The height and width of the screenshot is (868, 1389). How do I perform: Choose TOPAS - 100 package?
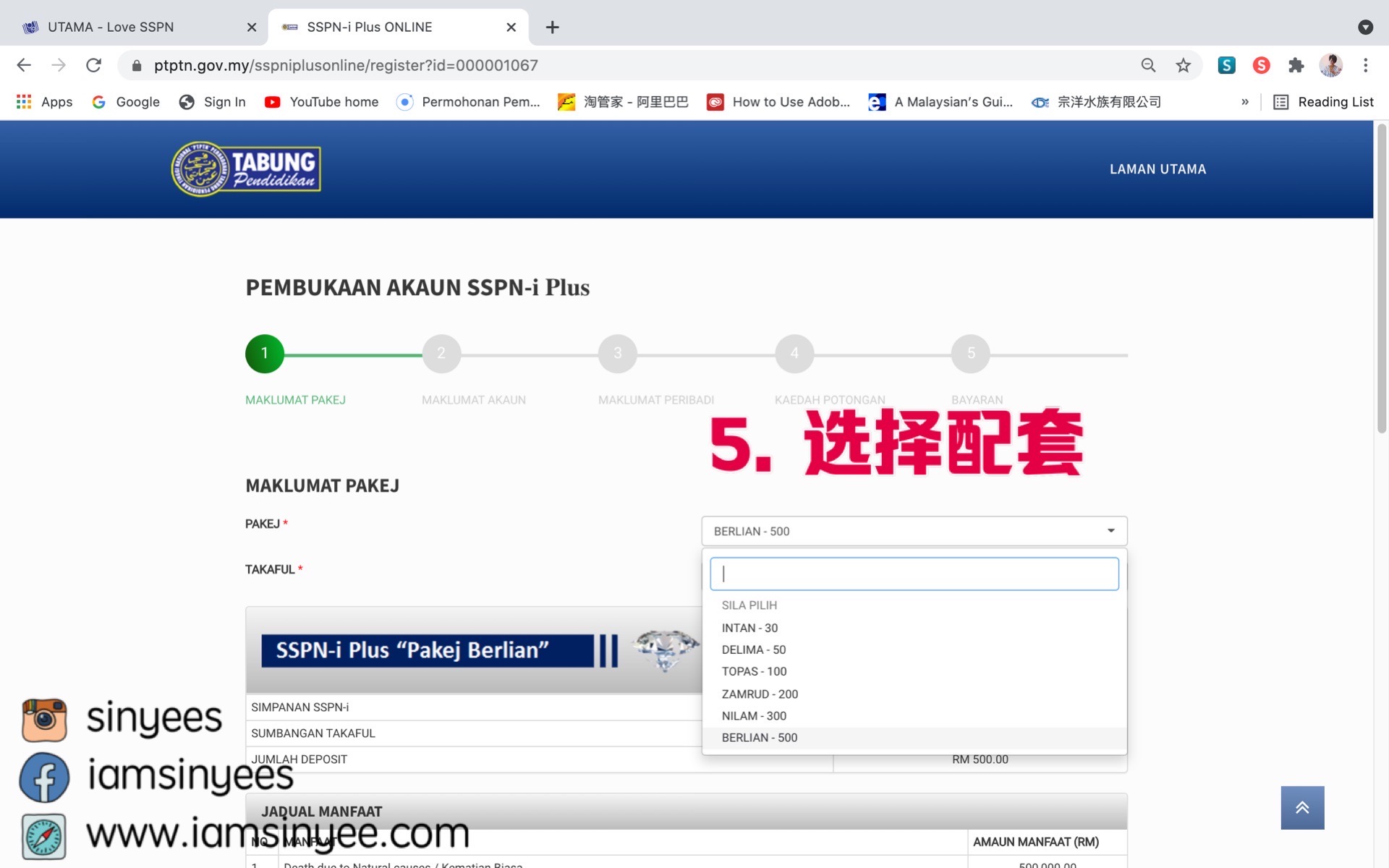[x=914, y=671]
